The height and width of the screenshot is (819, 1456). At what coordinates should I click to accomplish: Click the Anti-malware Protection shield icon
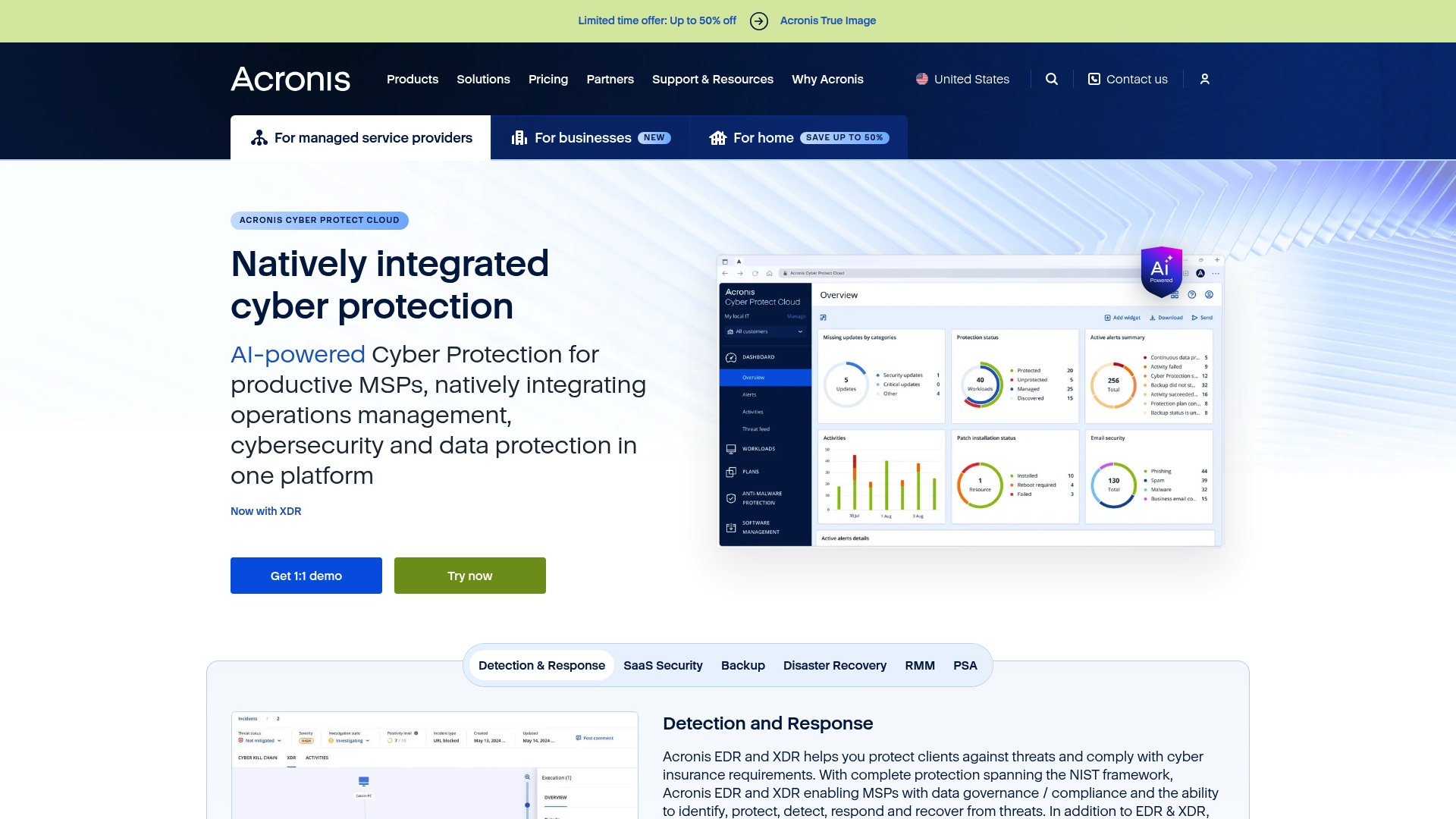coord(730,498)
